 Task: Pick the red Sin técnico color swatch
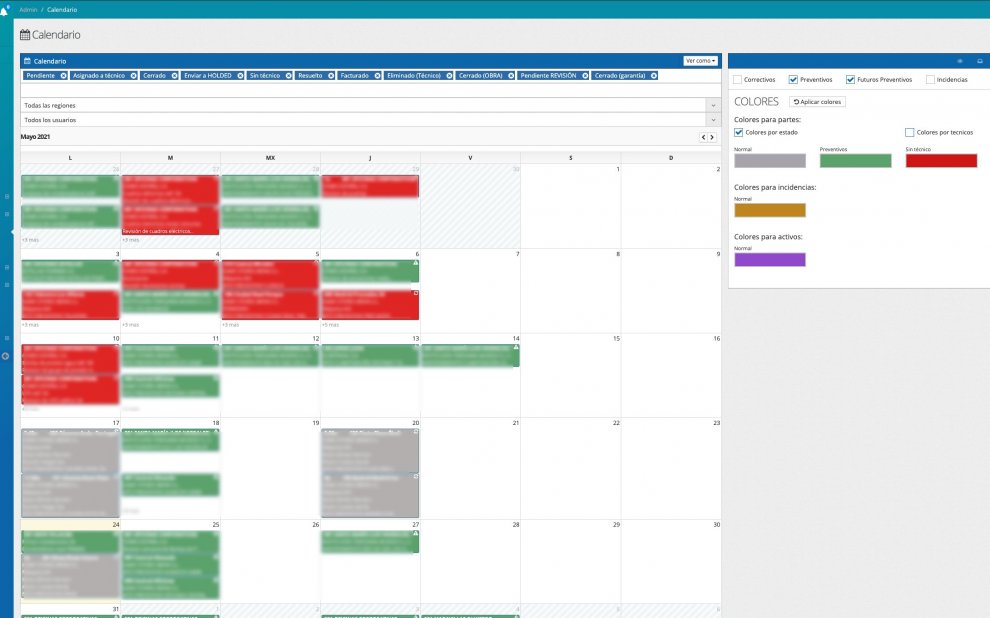(x=941, y=161)
